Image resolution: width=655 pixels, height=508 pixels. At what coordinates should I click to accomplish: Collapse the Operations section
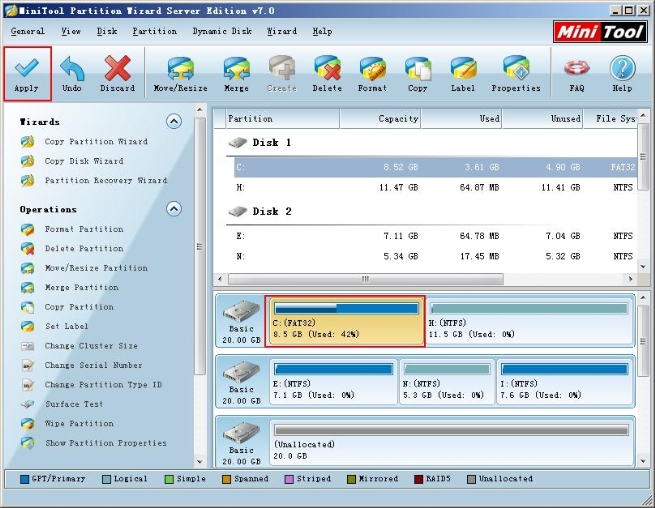click(x=174, y=209)
